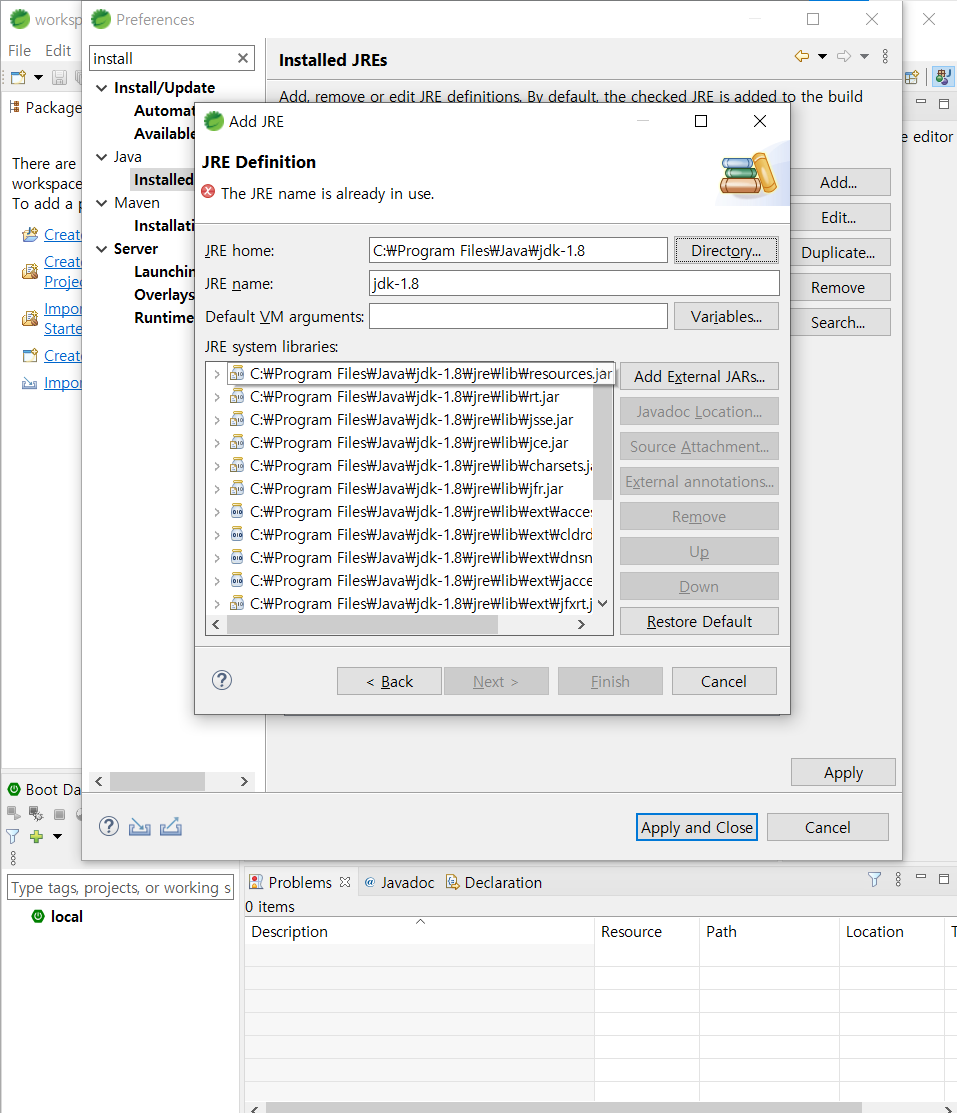
Task: Click the Boot Dashboard filter funnel icon
Action: point(13,836)
